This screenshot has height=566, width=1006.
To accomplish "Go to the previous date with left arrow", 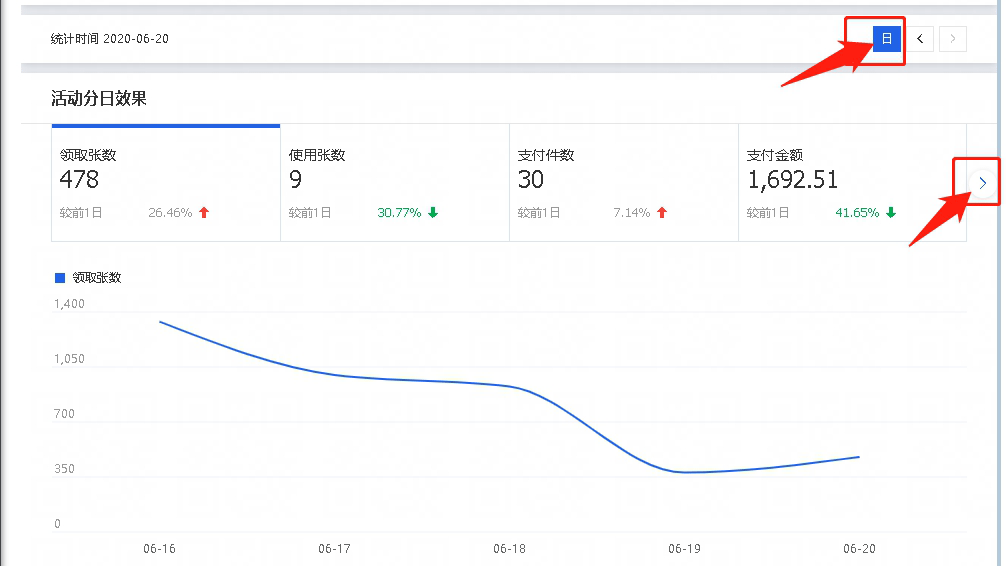I will (920, 39).
